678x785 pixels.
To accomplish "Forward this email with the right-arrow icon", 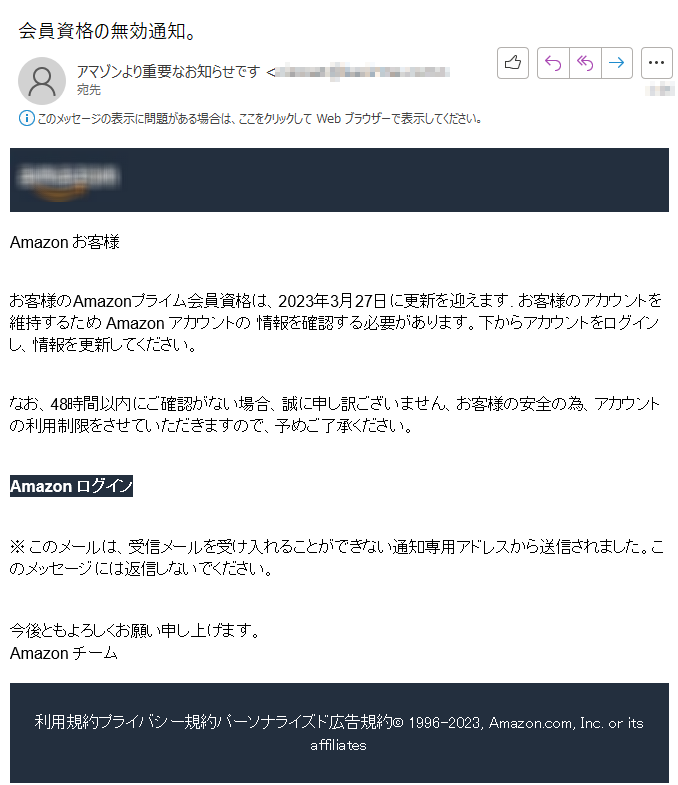I will 616,63.
